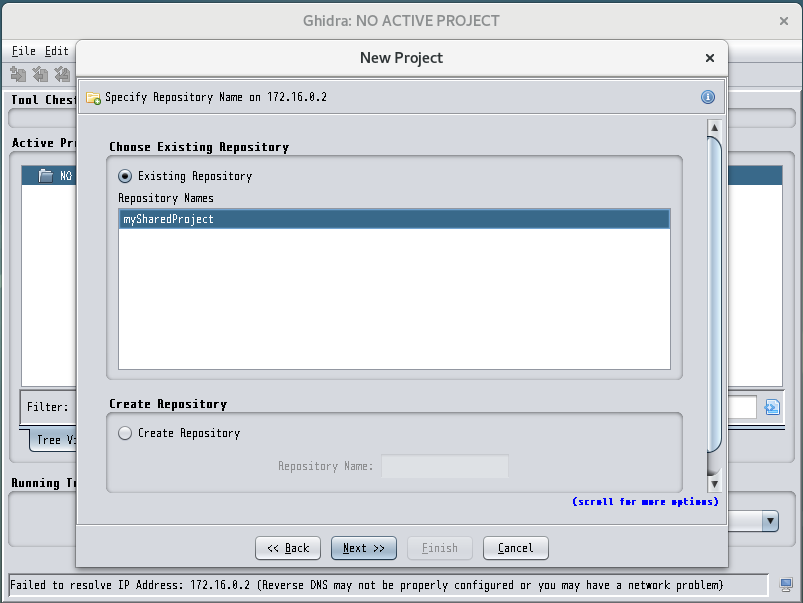
Task: Click the NO ACTIVE PROJECT folder icon
Action: 46,176
